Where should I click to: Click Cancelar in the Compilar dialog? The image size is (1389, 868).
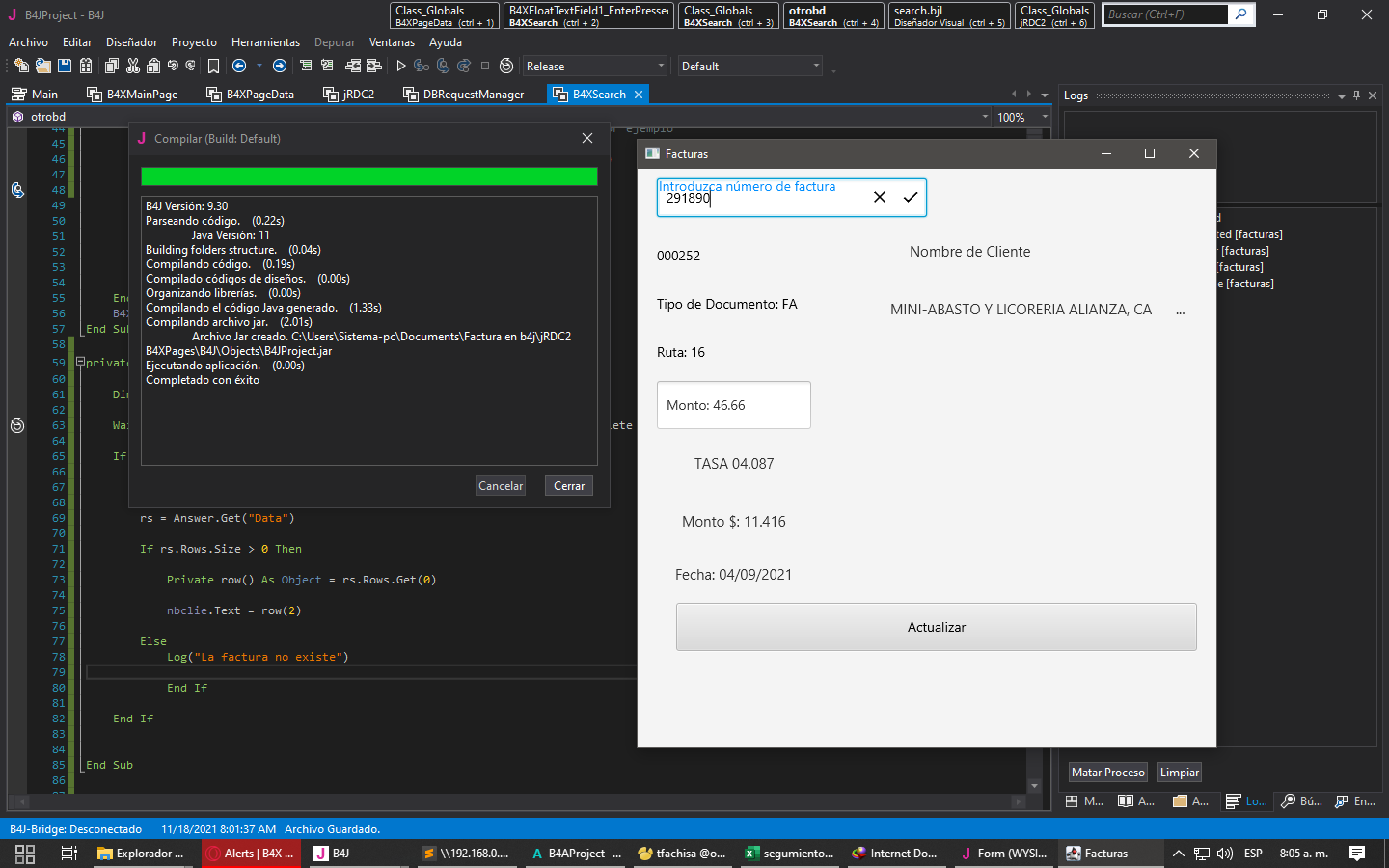point(501,486)
